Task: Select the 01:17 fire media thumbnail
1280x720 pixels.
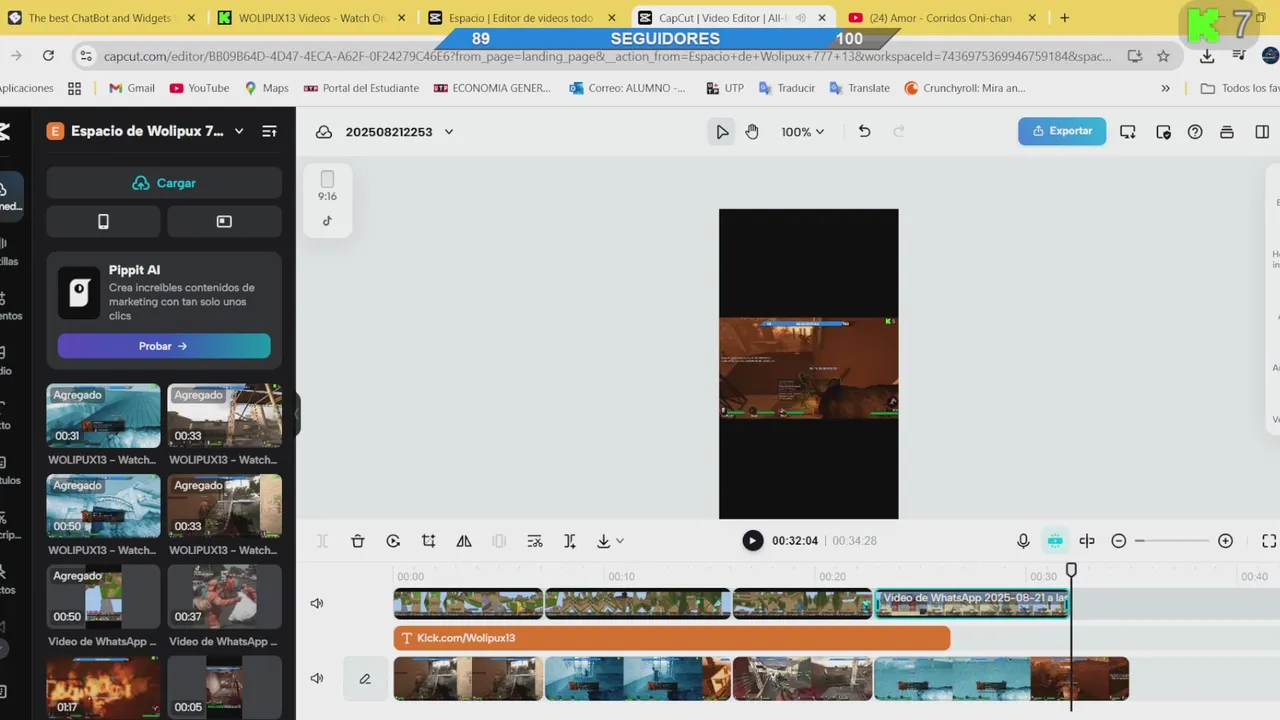Action: click(103, 687)
